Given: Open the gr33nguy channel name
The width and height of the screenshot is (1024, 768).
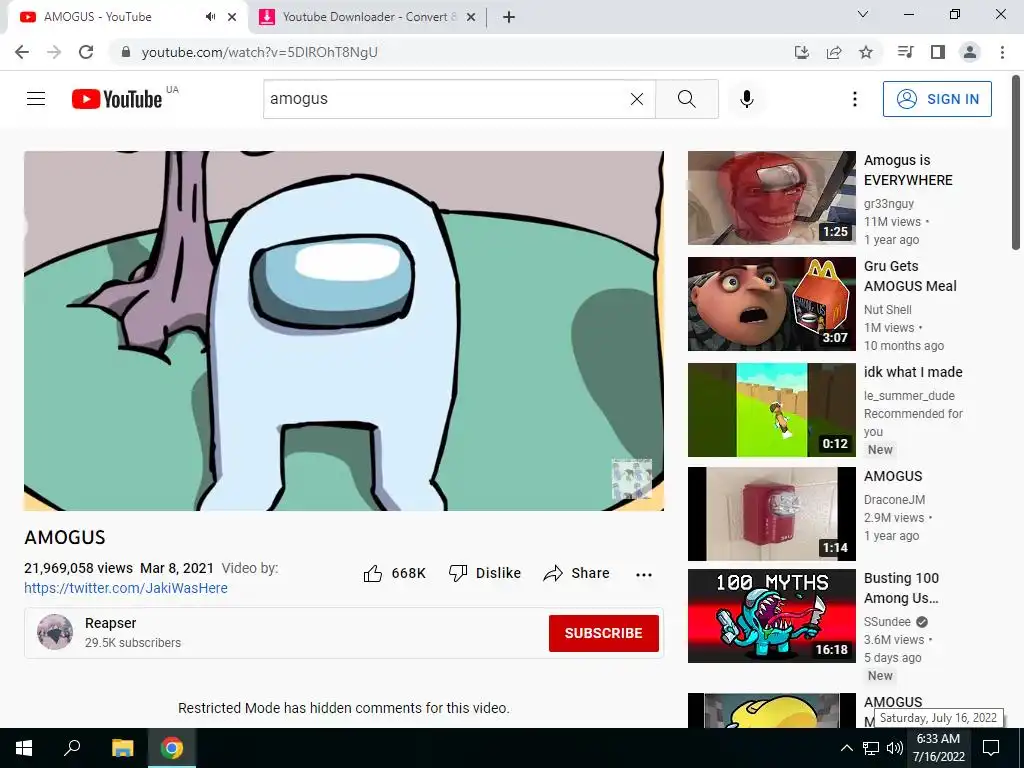Looking at the screenshot, I should click(889, 204).
